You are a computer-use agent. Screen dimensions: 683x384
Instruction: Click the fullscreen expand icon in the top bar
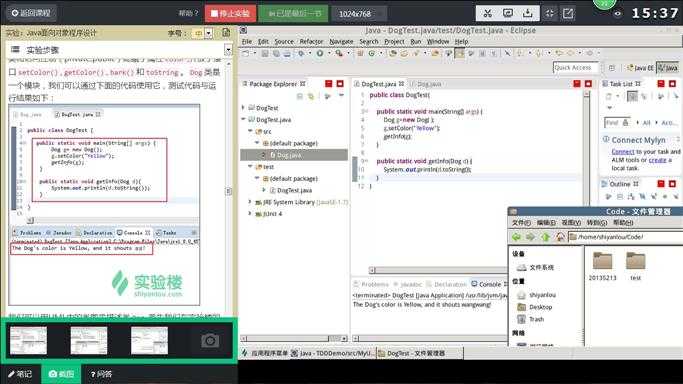click(x=550, y=13)
